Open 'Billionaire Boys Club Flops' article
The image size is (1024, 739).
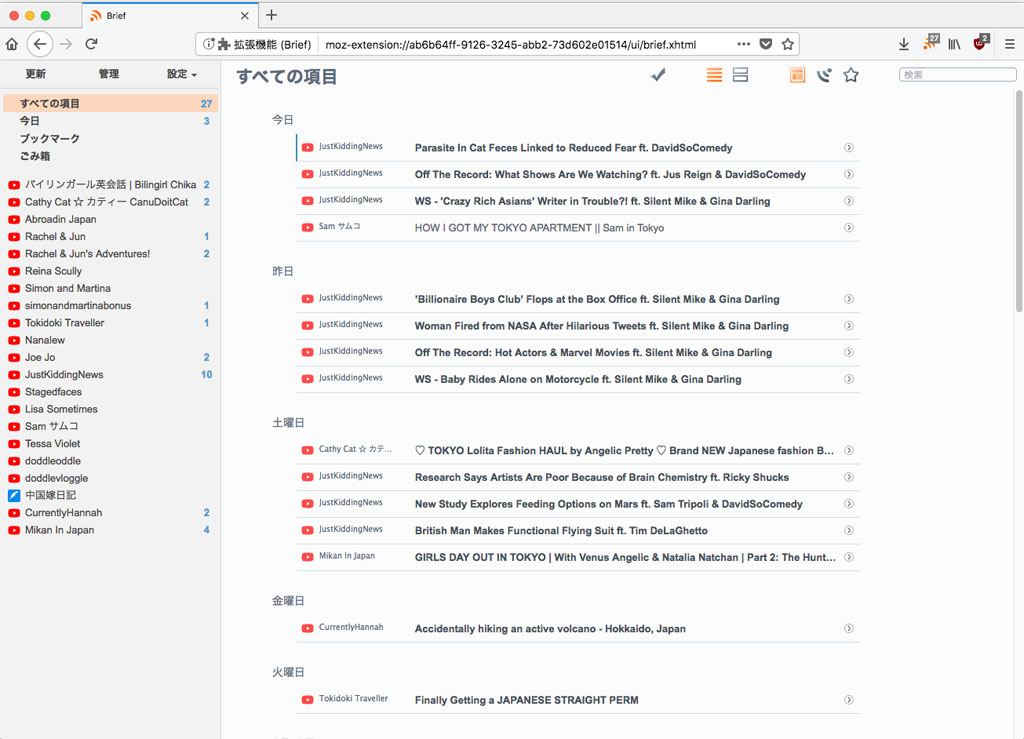click(x=597, y=299)
